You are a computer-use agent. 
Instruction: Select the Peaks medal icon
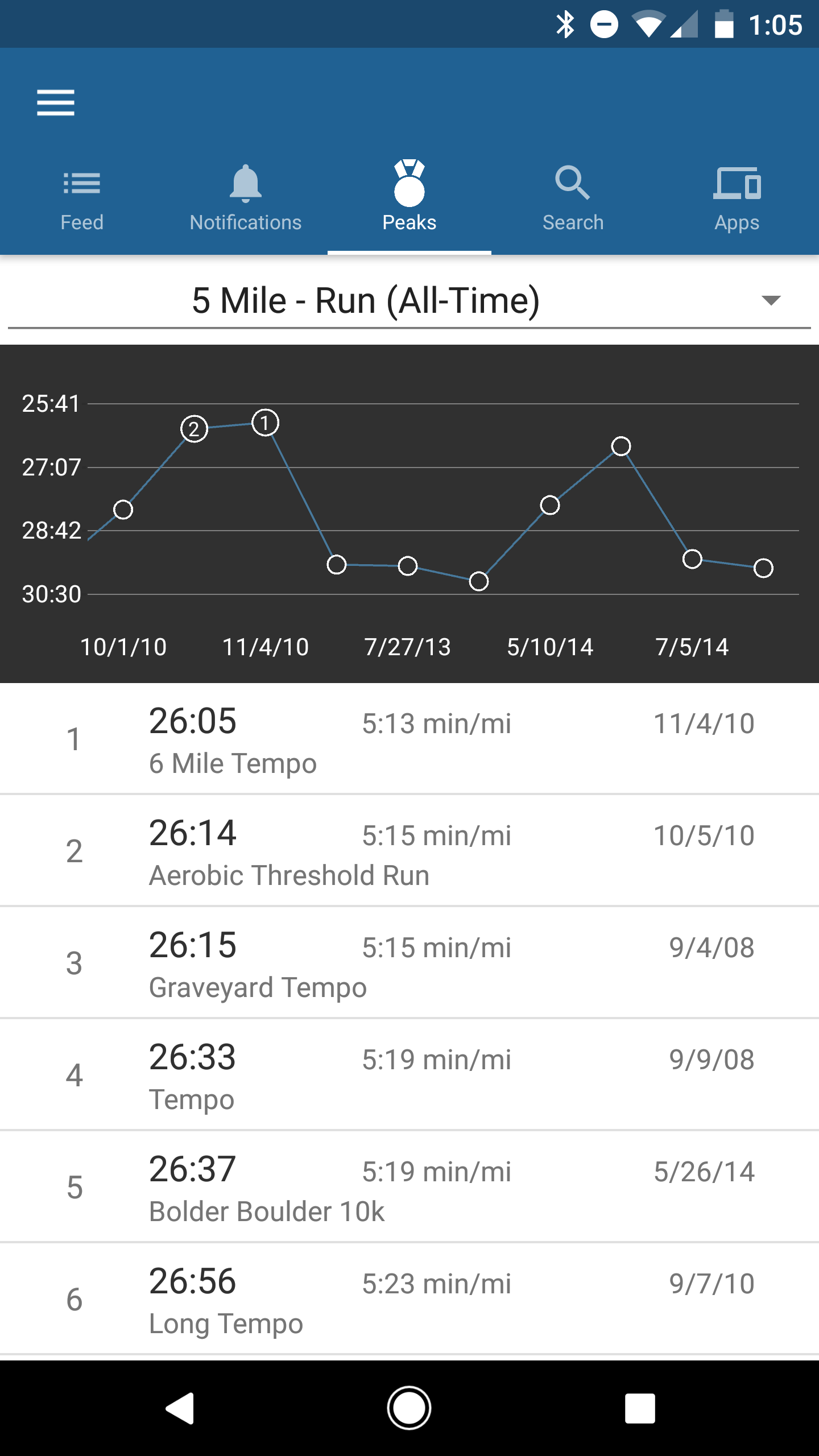coord(409,183)
